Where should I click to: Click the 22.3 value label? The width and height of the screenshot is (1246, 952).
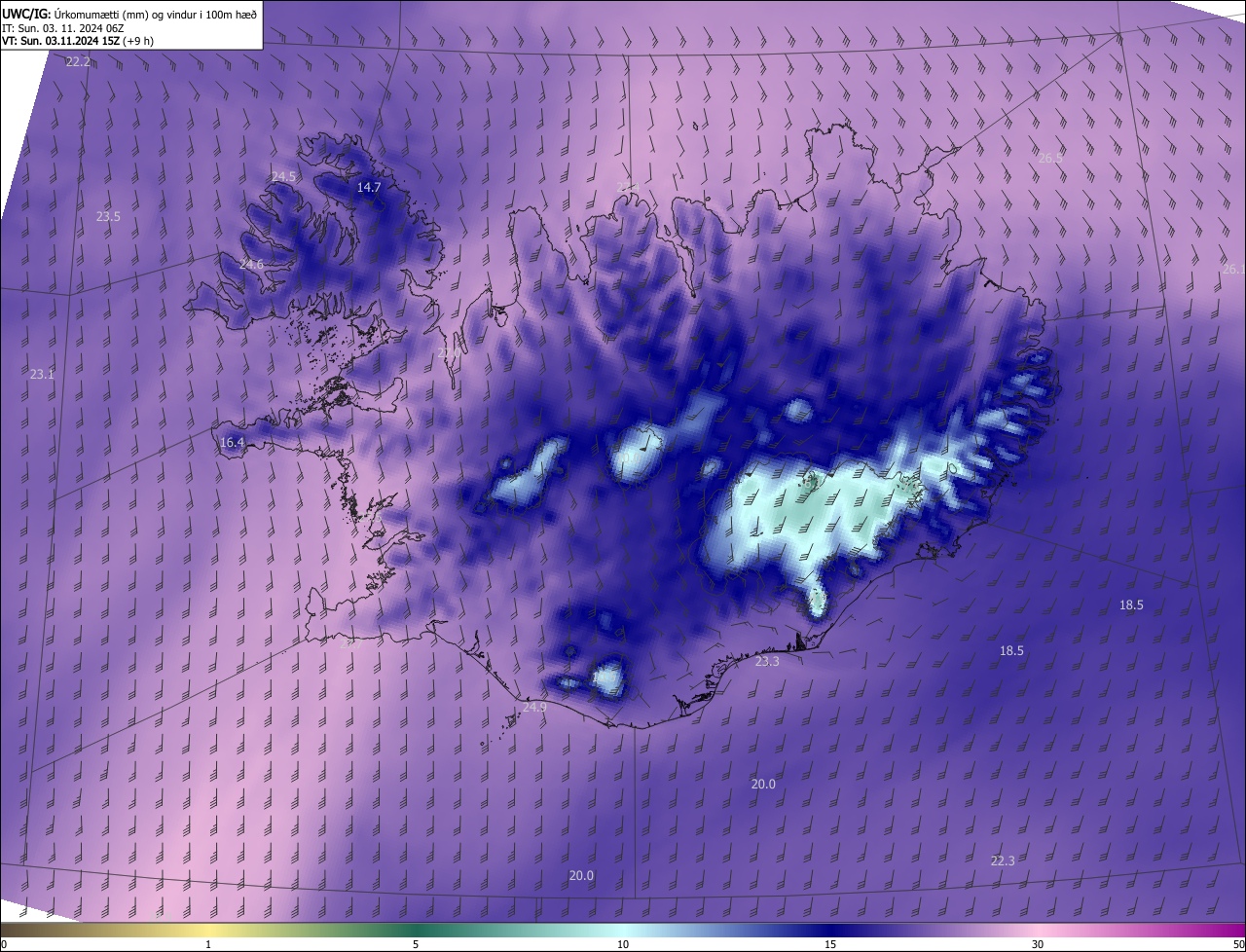click(1003, 860)
